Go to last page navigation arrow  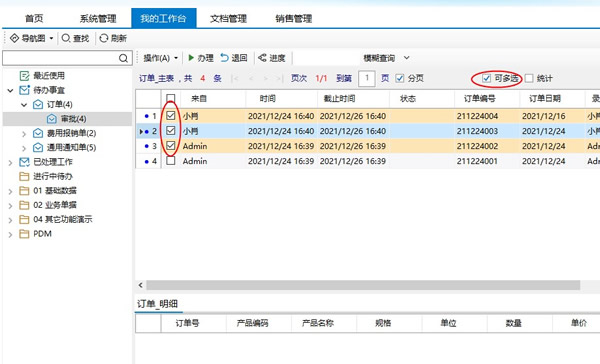[280, 78]
